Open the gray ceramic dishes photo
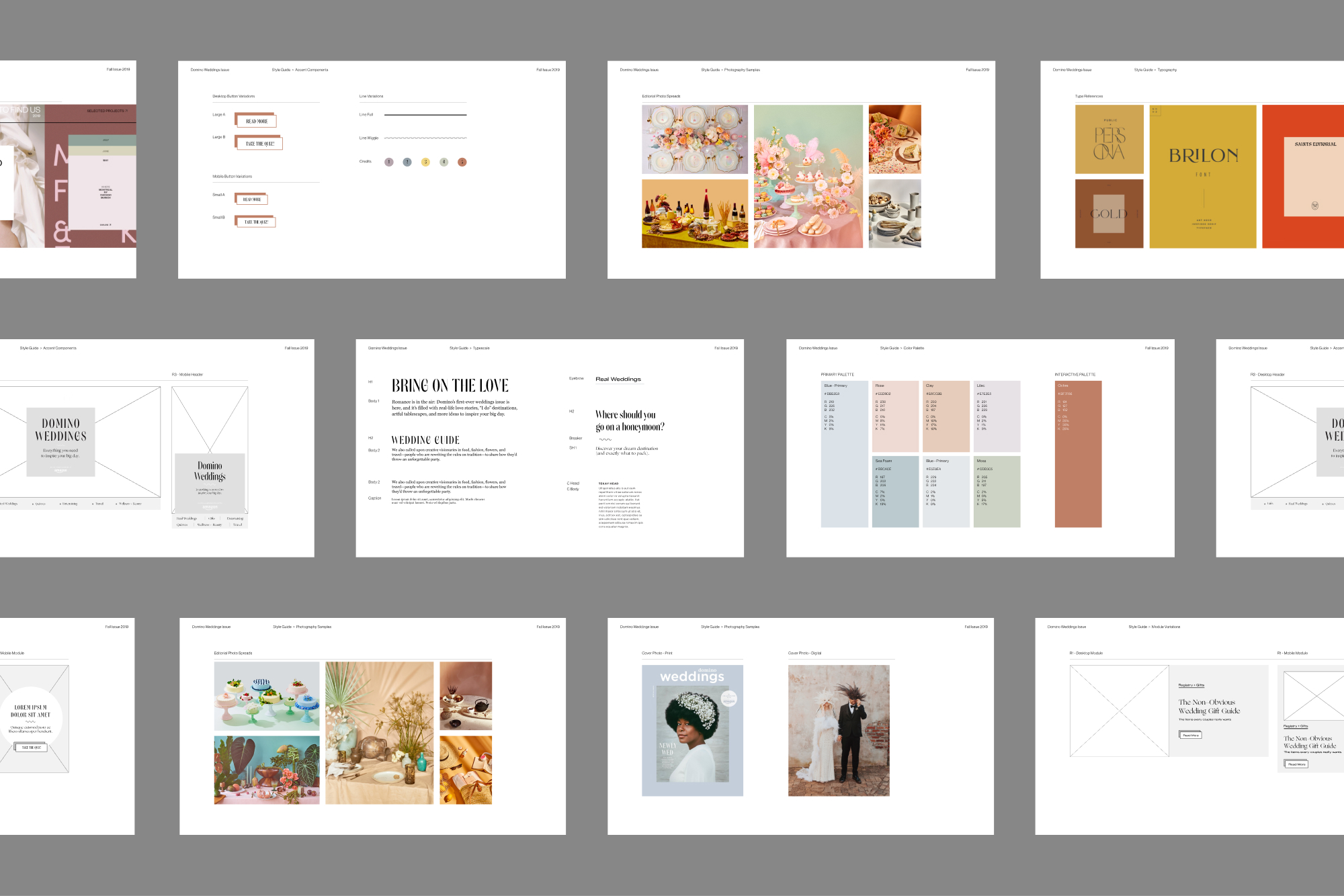The image size is (1344, 896). [x=894, y=214]
